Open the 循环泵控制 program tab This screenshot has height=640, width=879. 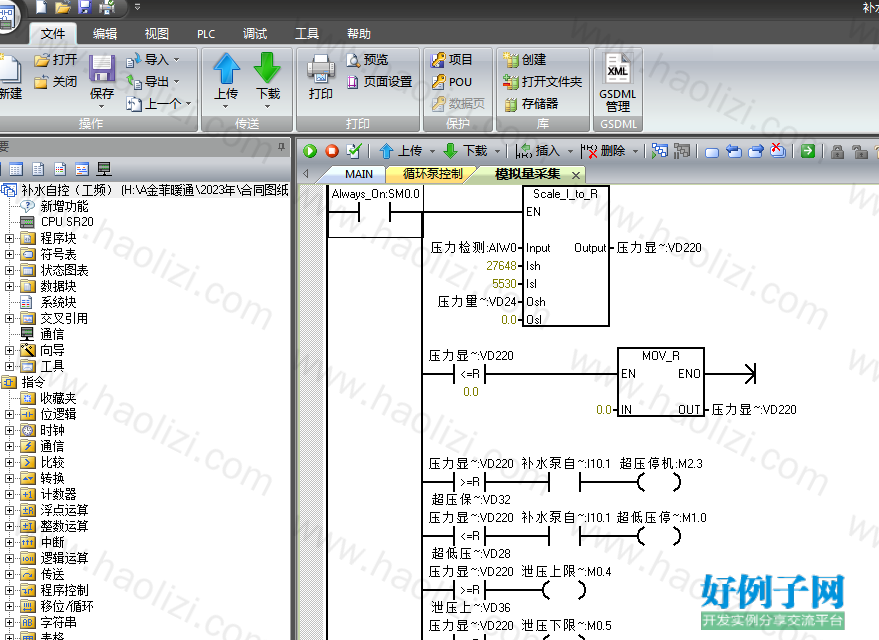point(432,174)
